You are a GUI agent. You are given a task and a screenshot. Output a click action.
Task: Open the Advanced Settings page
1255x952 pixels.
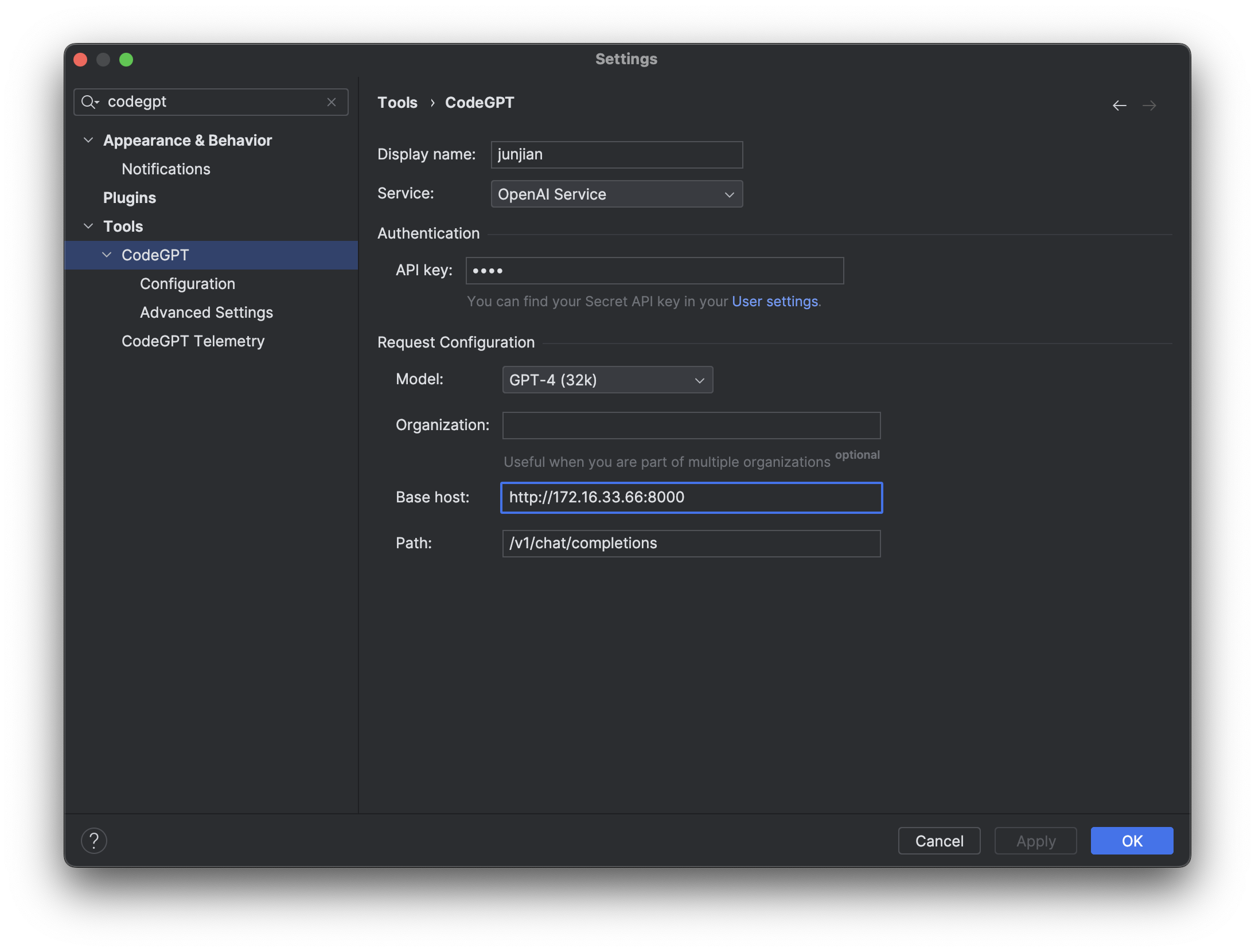pyautogui.click(x=206, y=313)
